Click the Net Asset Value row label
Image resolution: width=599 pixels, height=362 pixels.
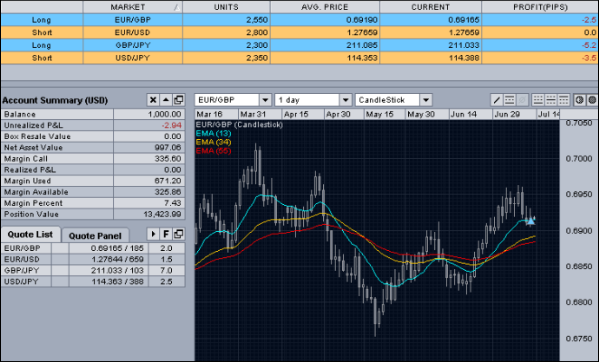33,147
